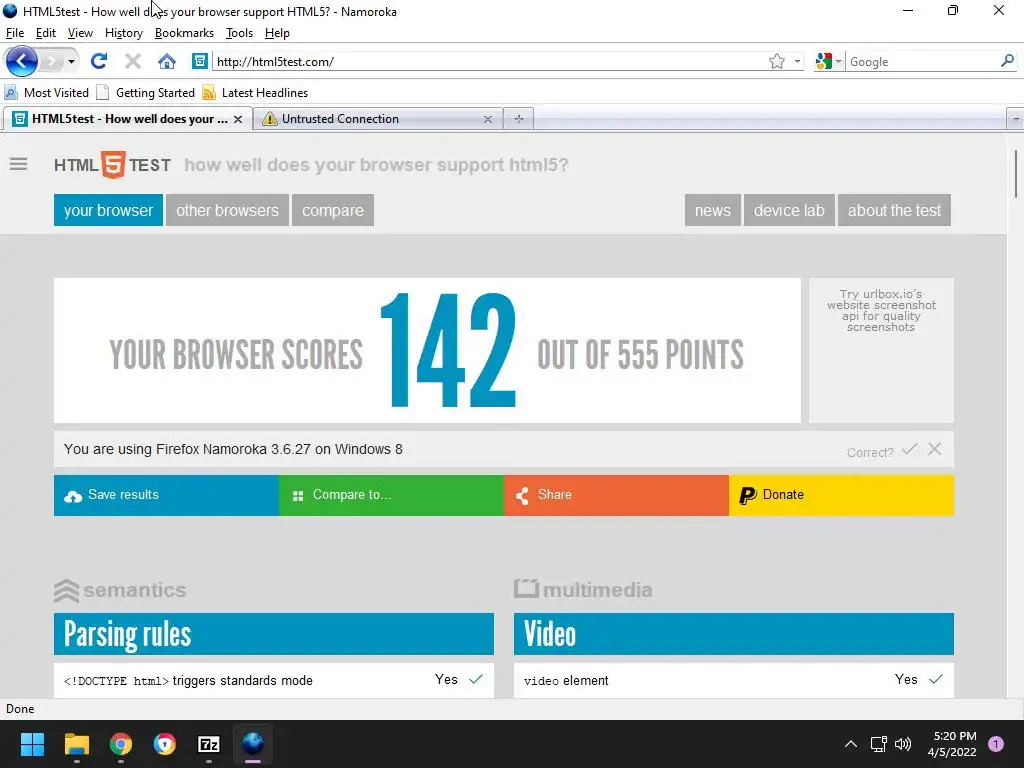Open the 7-Zip taskbar icon

[209, 744]
